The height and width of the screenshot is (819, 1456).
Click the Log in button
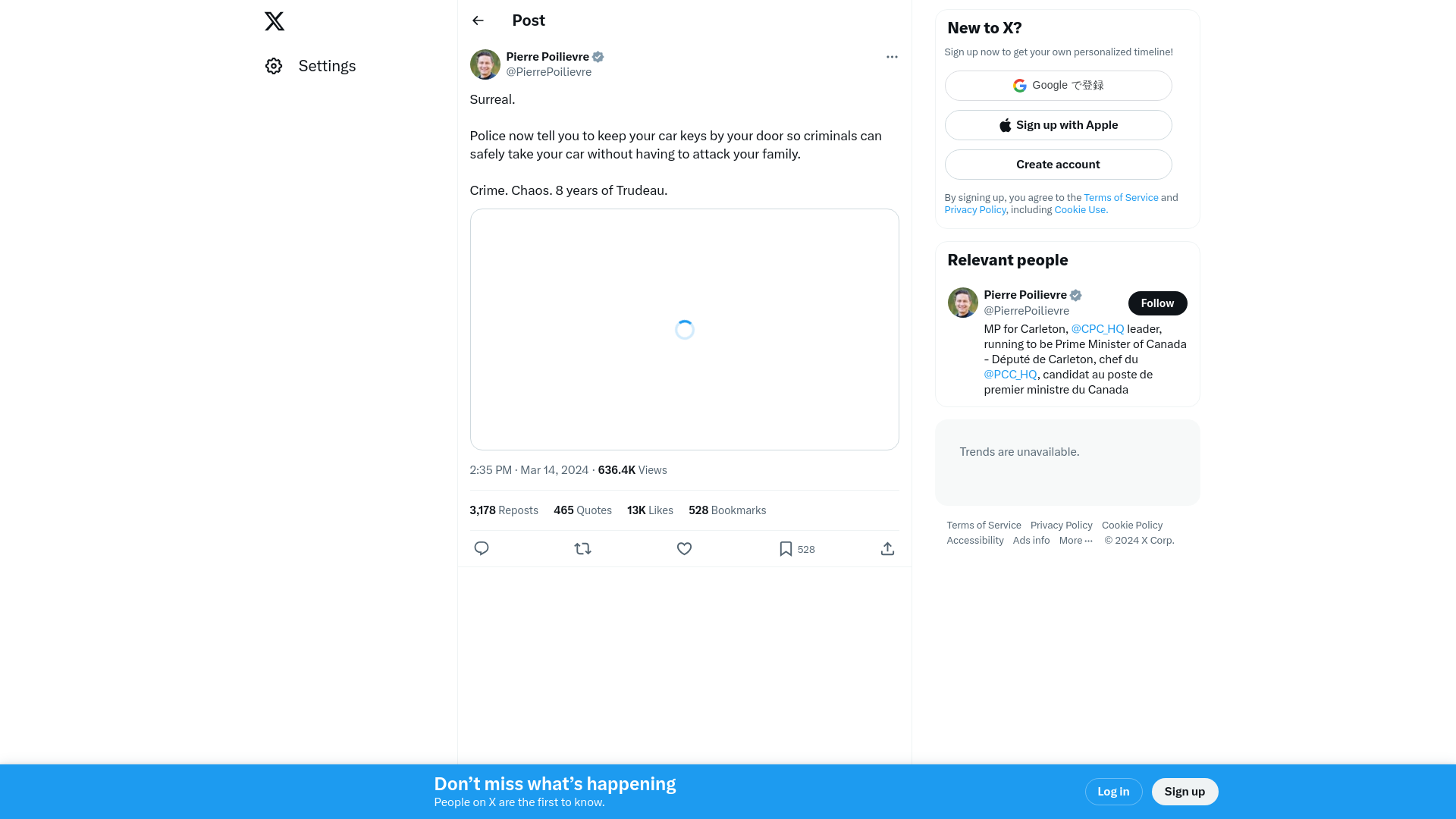(1113, 791)
